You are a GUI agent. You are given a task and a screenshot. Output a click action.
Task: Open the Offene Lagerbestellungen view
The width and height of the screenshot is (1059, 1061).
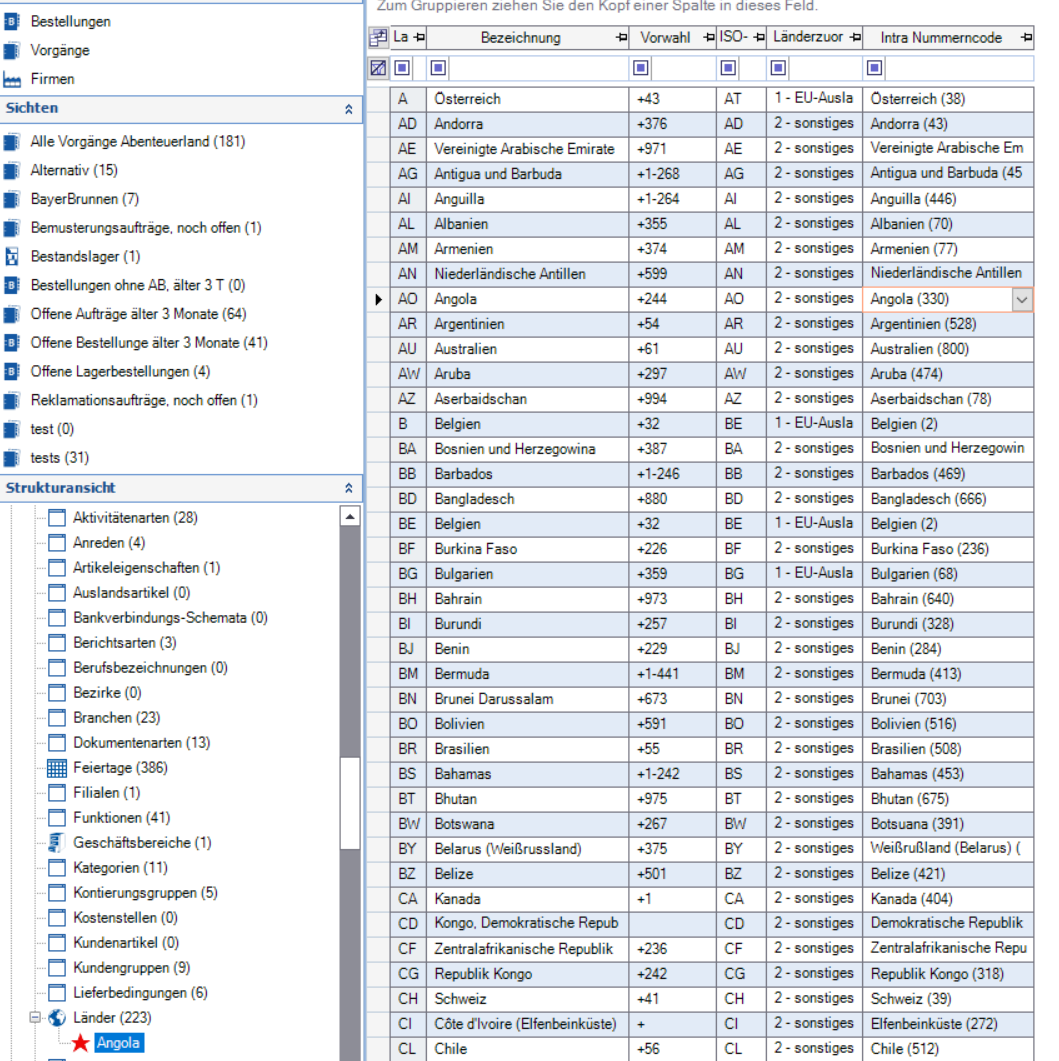[x=120, y=372]
